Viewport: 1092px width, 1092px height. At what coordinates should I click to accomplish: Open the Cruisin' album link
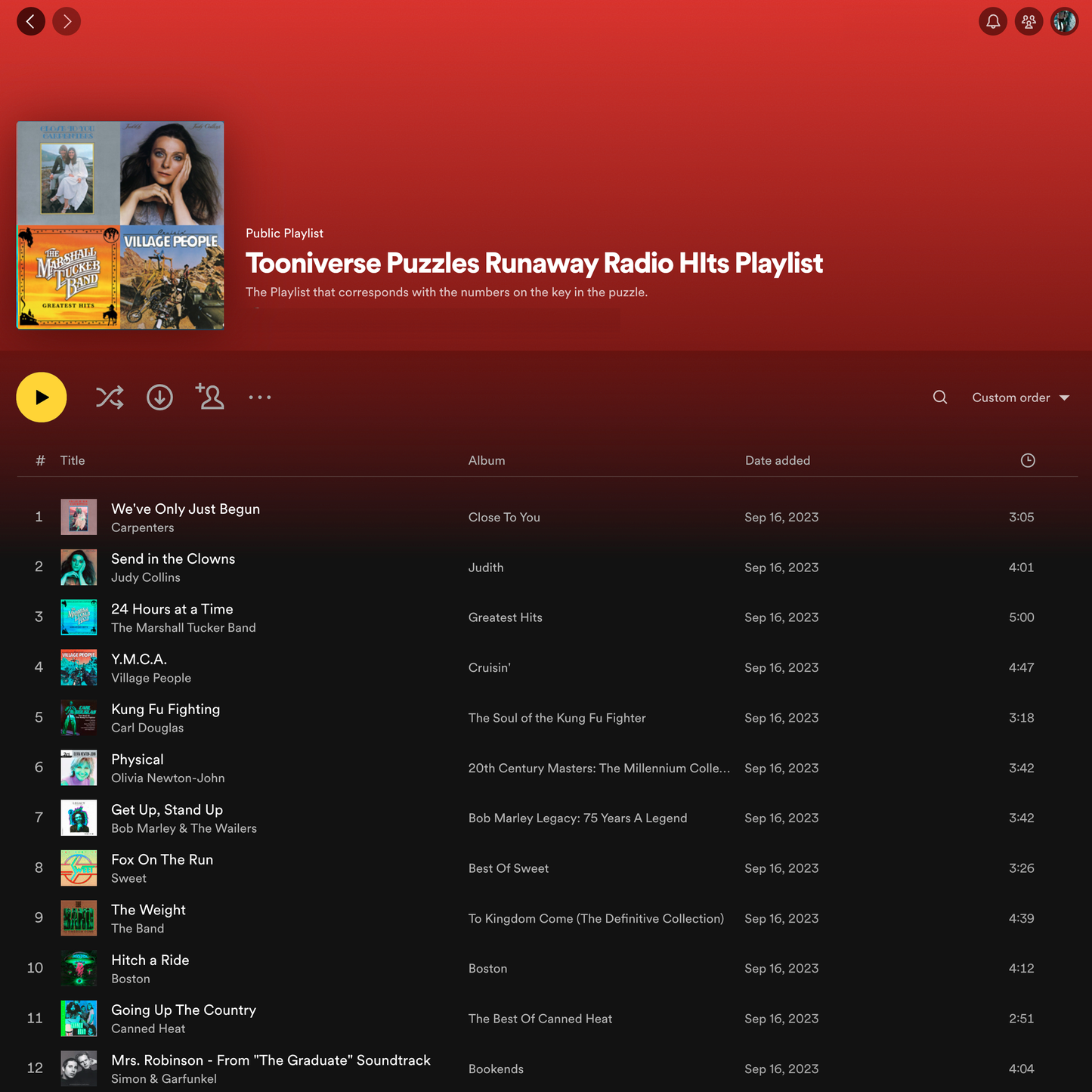pos(489,668)
